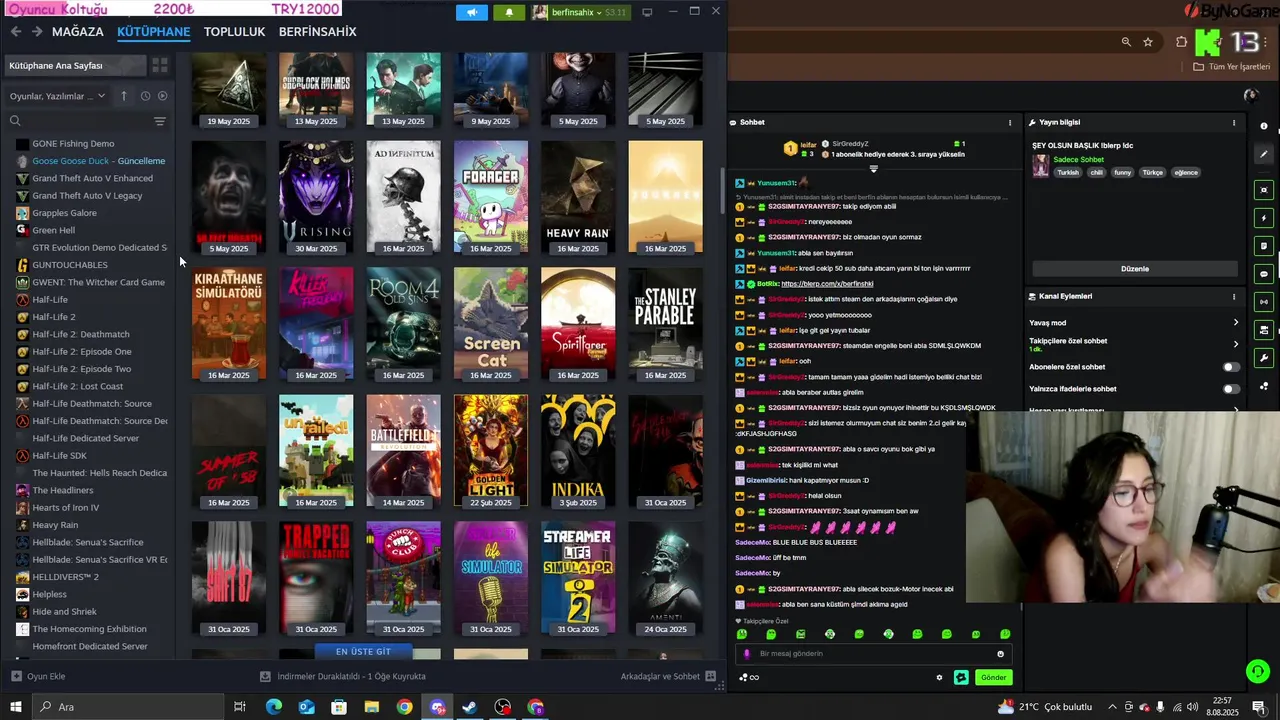The width and height of the screenshot is (1280, 720).
Task: Open the chat bubble icon in dashboard sidebar
Action: (x=1264, y=274)
